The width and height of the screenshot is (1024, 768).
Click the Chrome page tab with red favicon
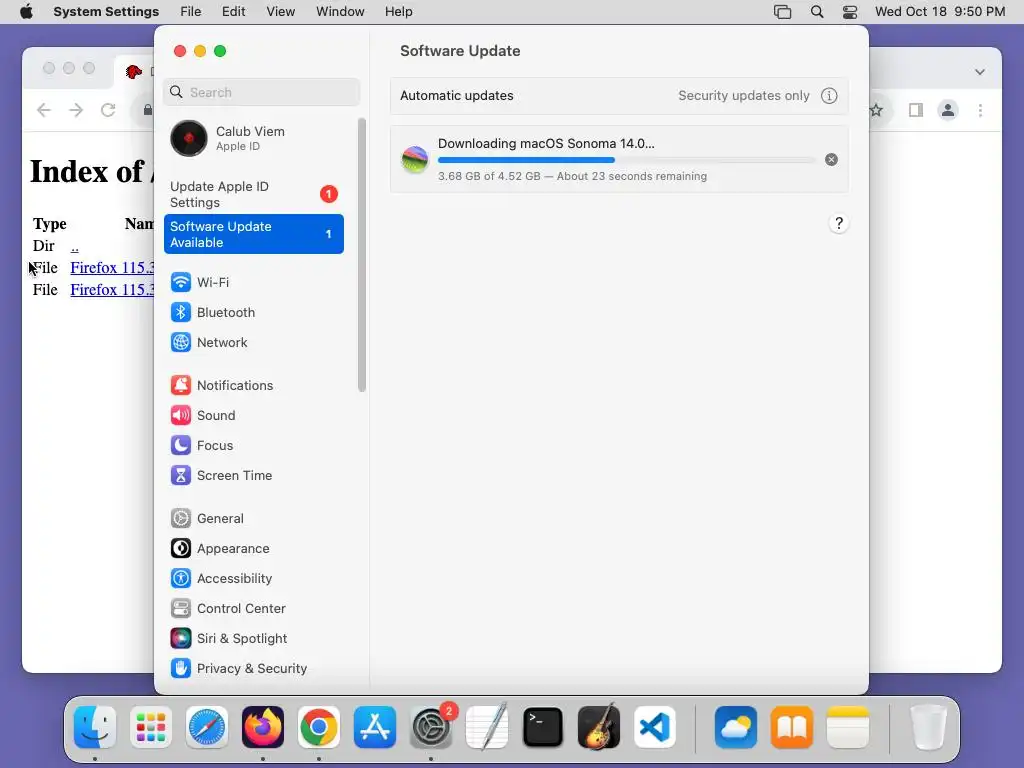click(x=135, y=72)
